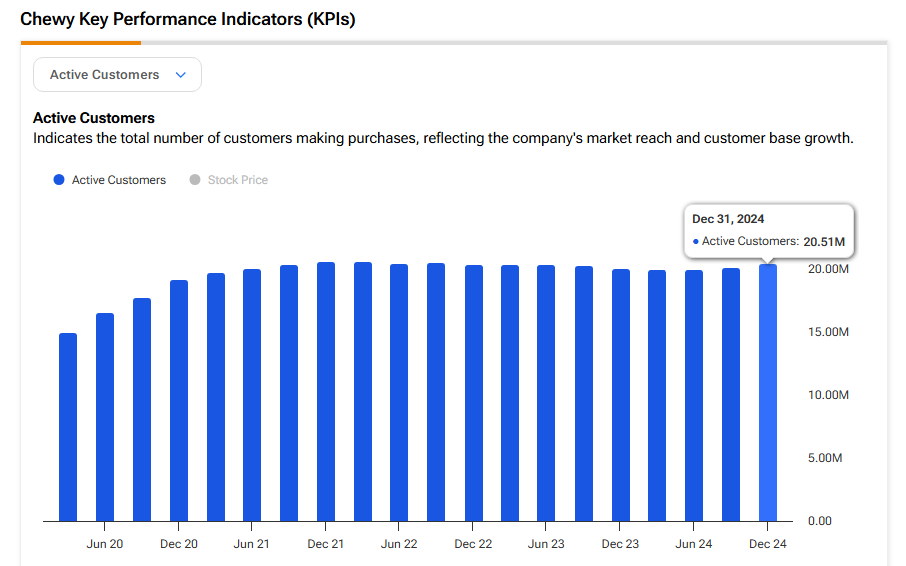The image size is (906, 566).
Task: Click the shortest, first bar in the chart
Action: click(x=68, y=427)
